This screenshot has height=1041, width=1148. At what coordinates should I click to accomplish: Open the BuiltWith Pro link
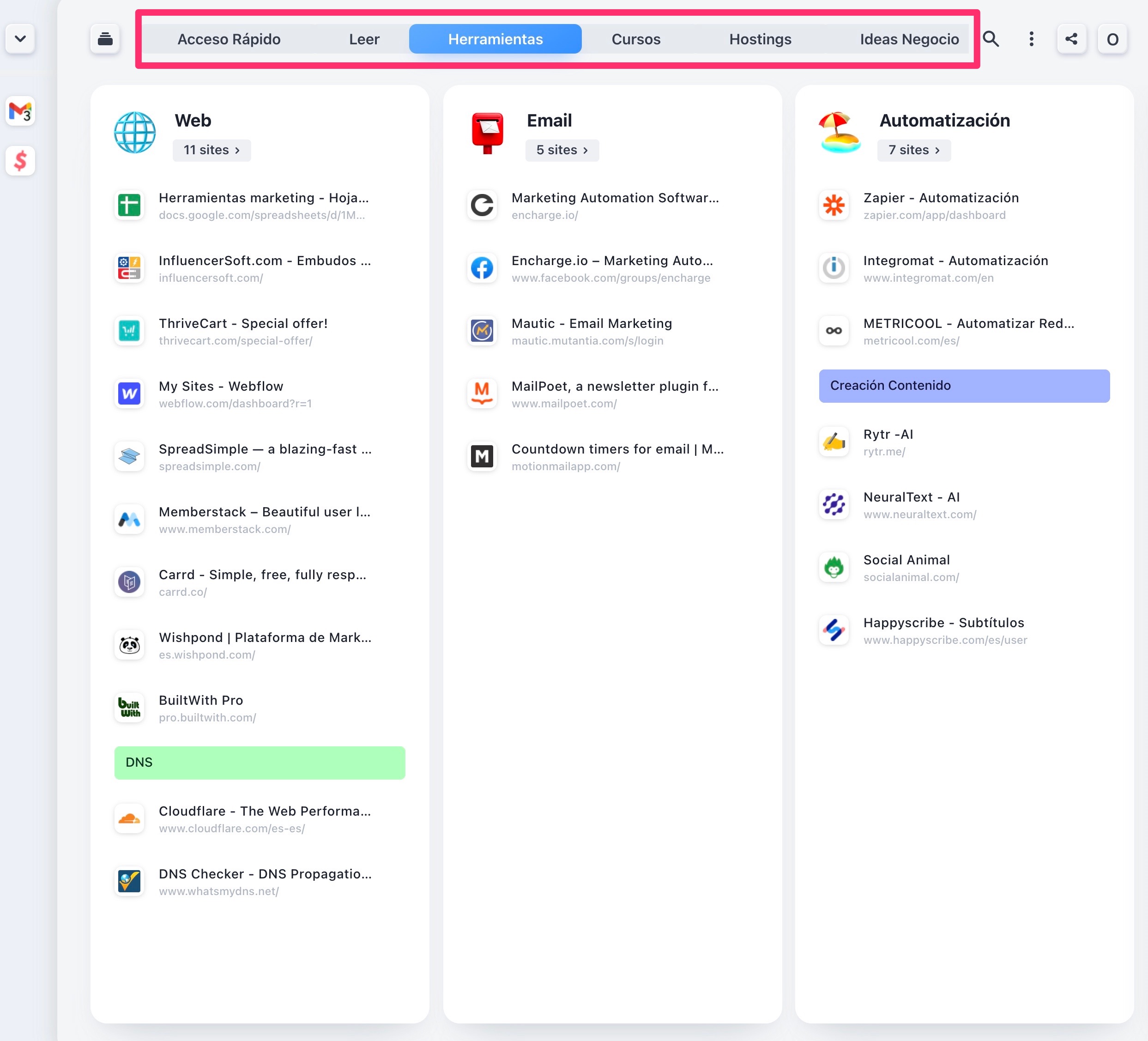201,701
